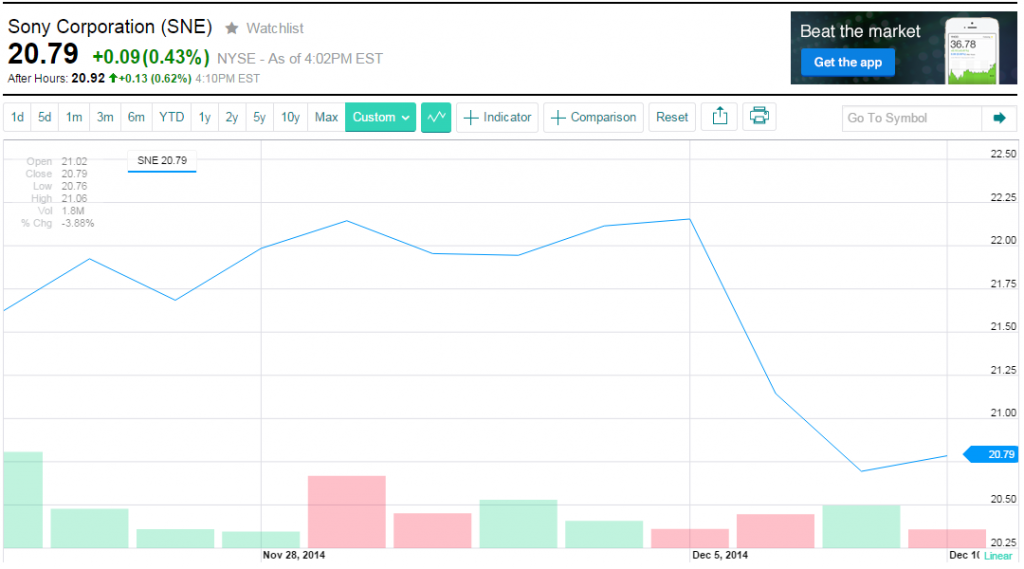Click the SNE 20.79 legend label
The width and height of the screenshot is (1024, 569).
pos(162,161)
